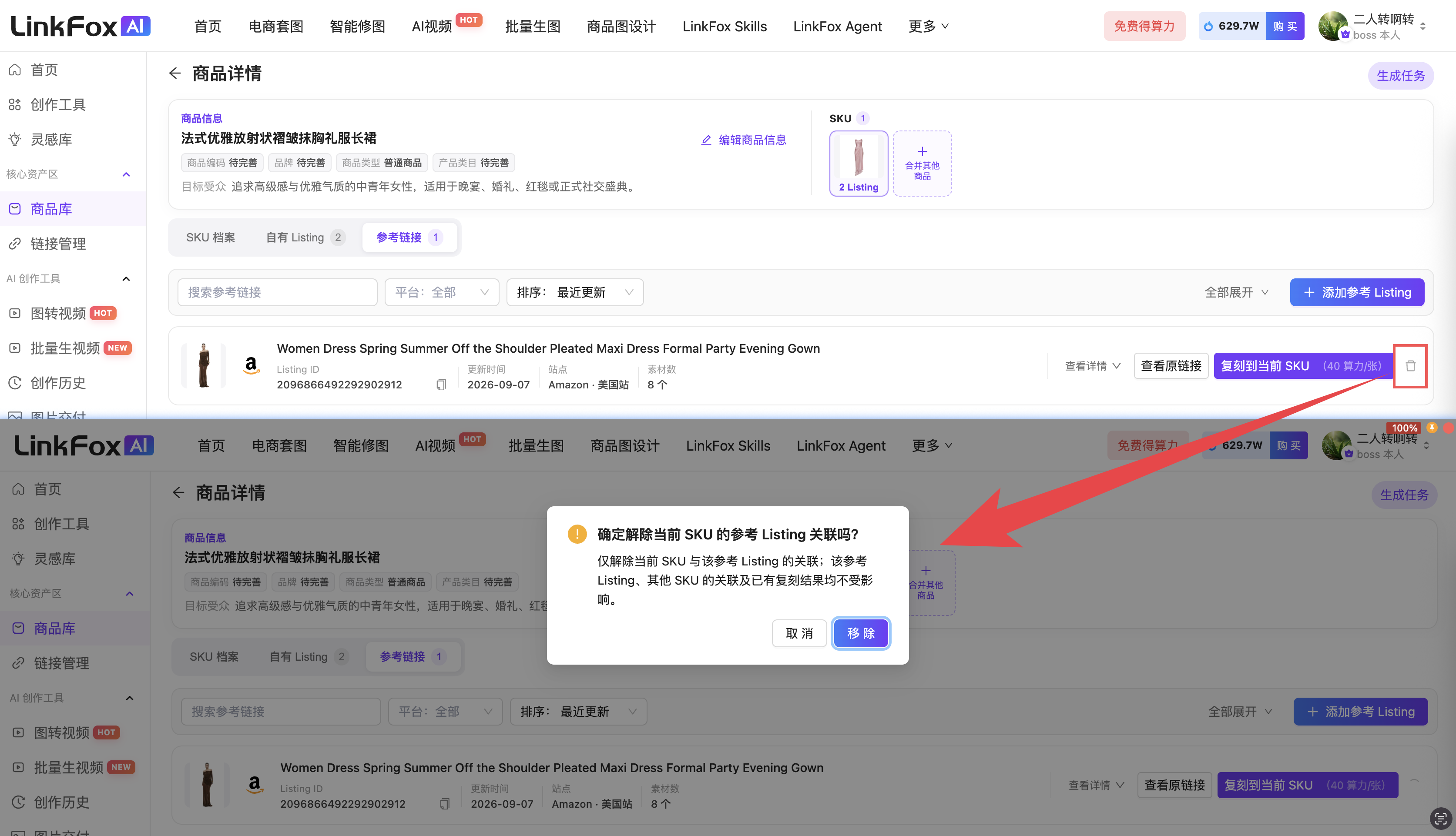The width and height of the screenshot is (1456, 836).
Task: Collapse the AI 创作工具 section in undimmed sidebar
Action: click(x=126, y=278)
